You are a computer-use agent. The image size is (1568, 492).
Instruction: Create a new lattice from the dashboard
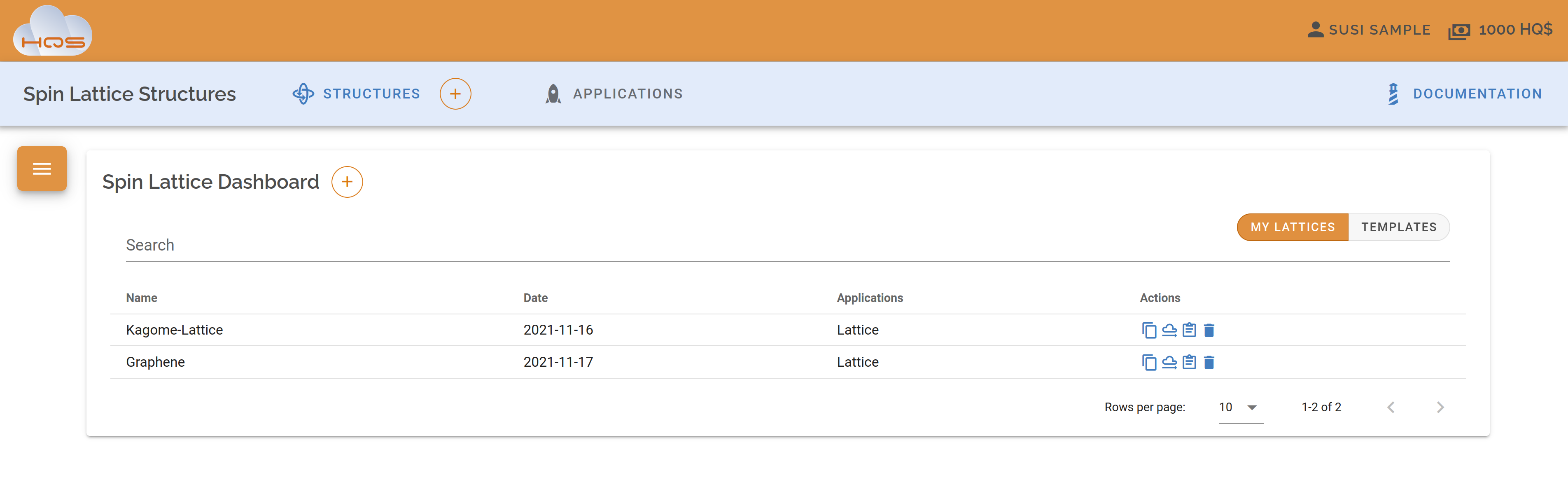(x=347, y=181)
